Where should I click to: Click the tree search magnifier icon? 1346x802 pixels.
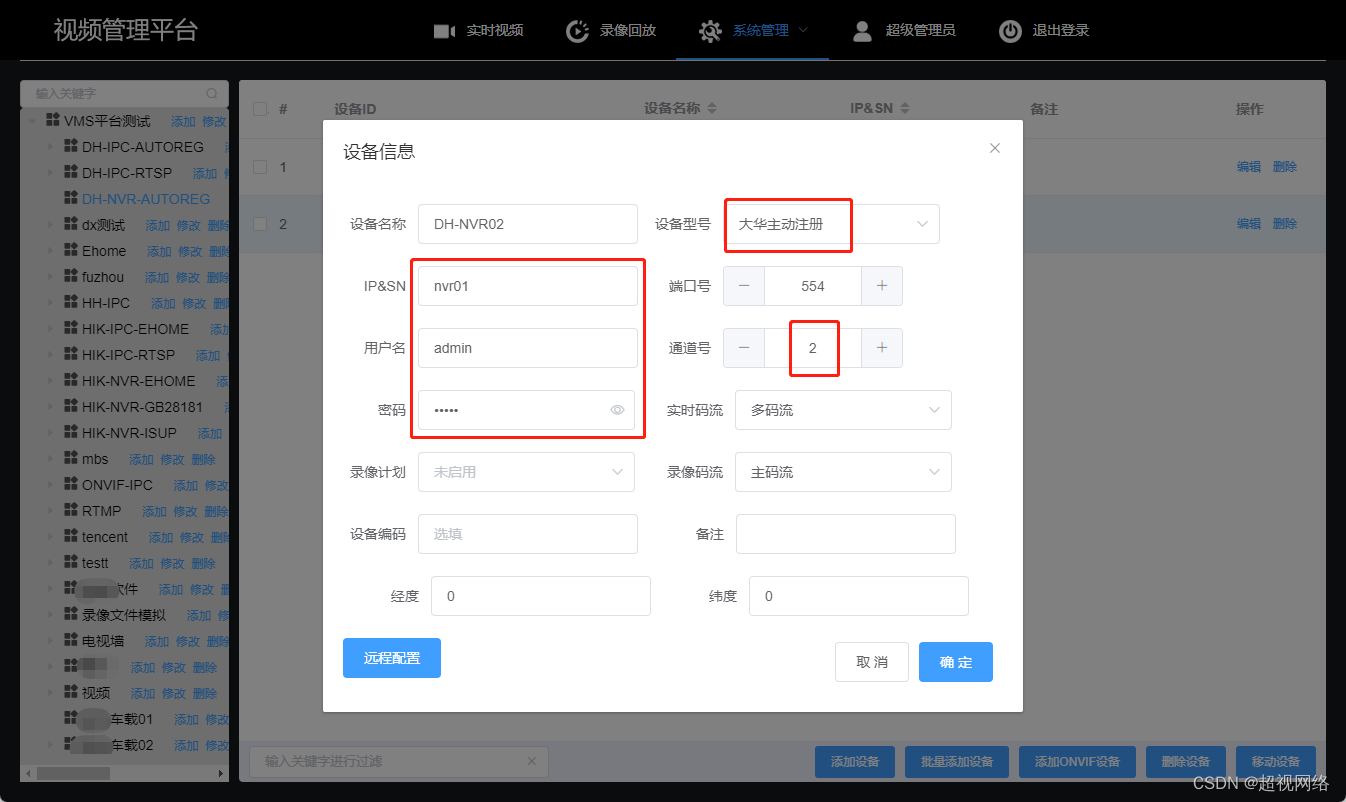tap(211, 93)
